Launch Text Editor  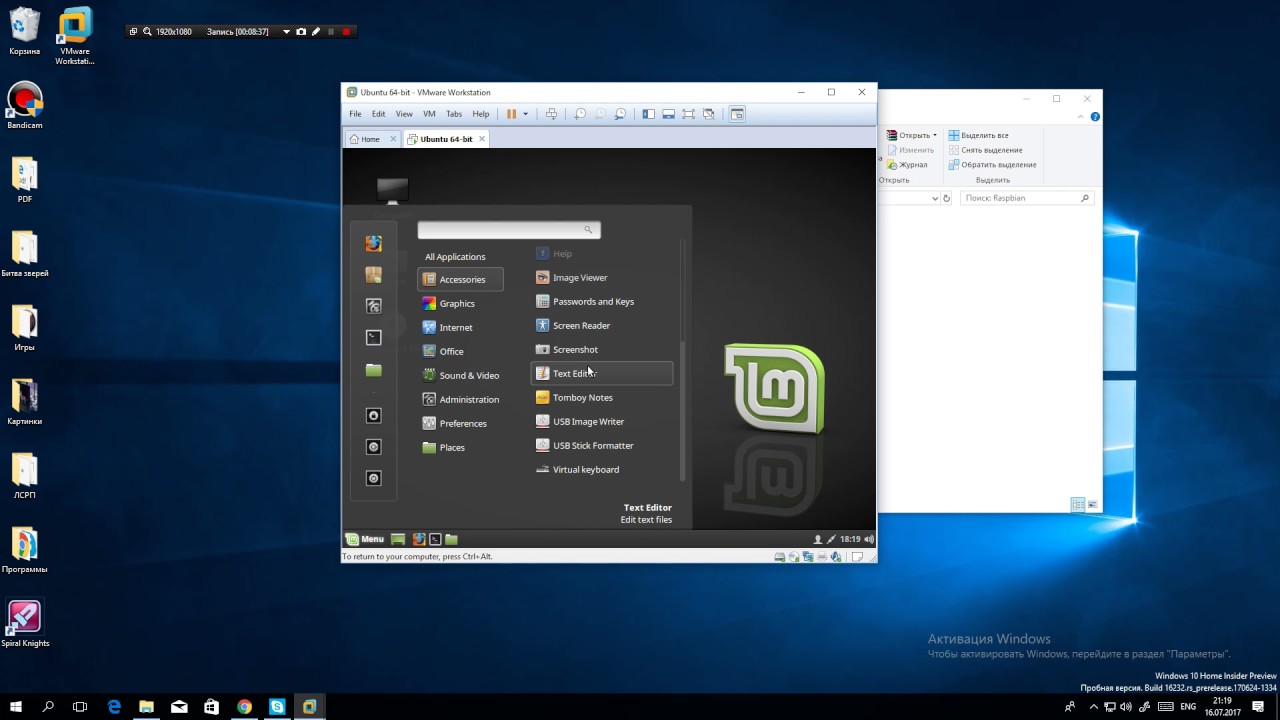coord(602,374)
